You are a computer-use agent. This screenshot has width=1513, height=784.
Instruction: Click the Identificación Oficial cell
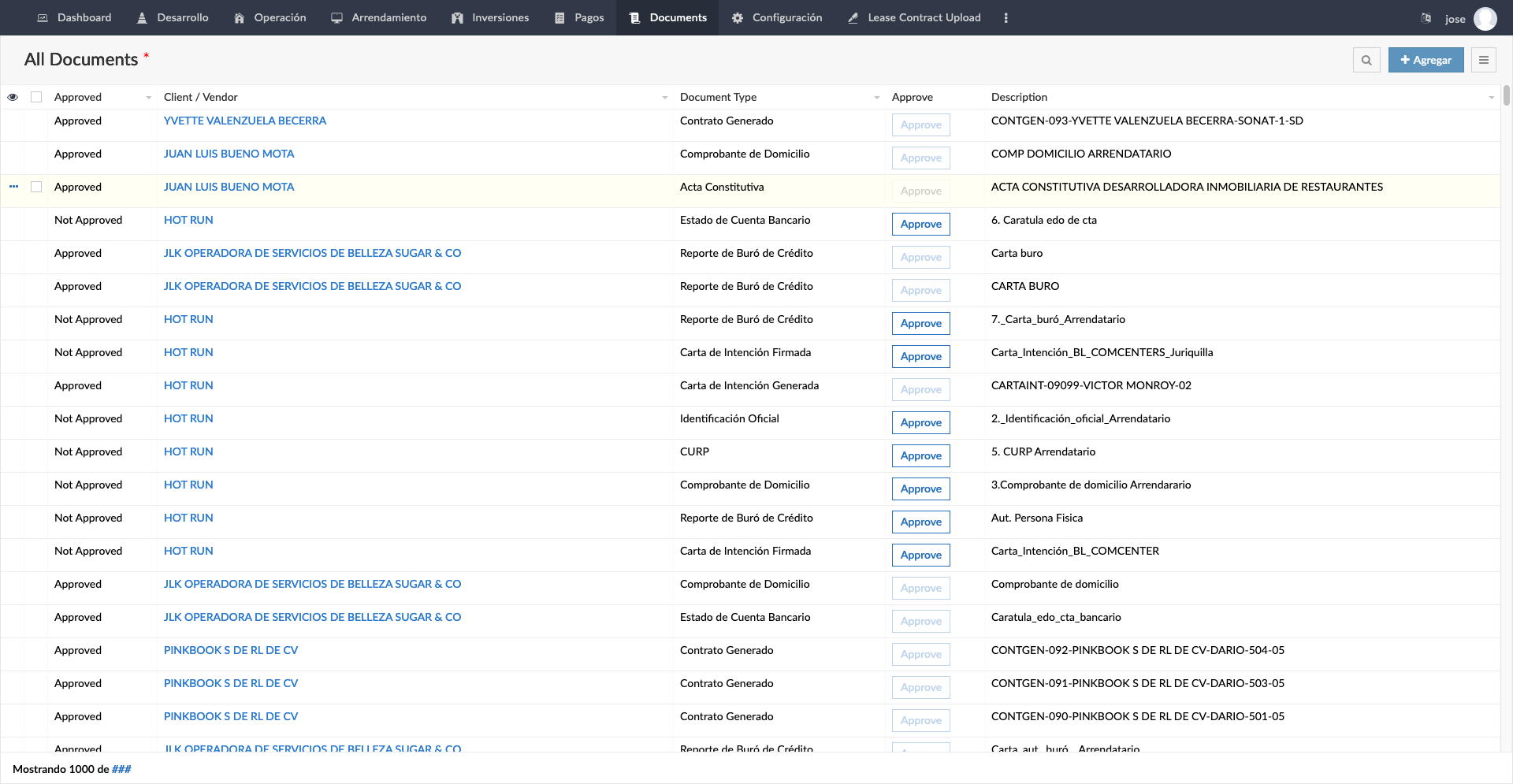[x=729, y=418]
